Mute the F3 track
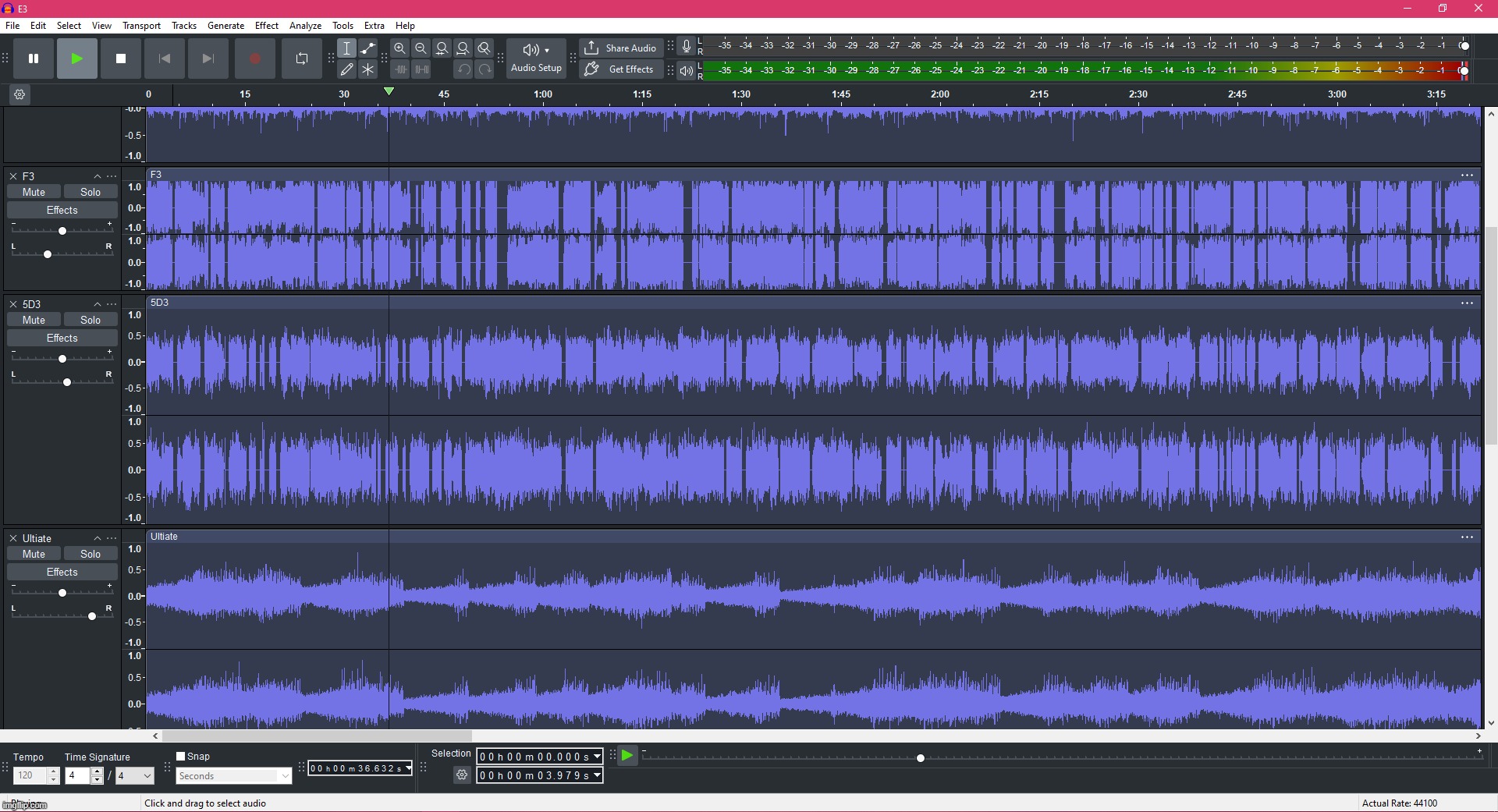Screen dimensions: 1498x812 pos(34,192)
